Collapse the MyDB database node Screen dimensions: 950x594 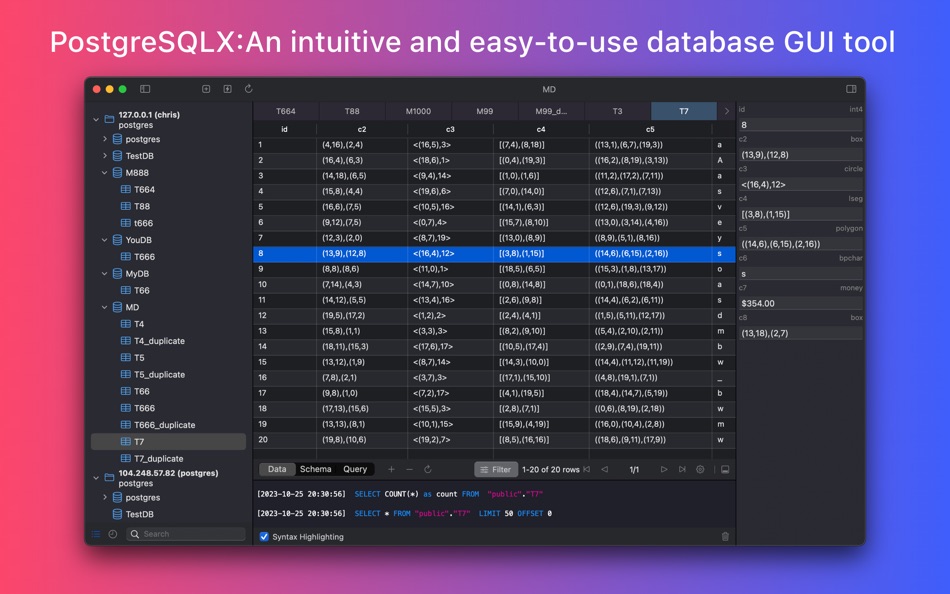(x=105, y=274)
